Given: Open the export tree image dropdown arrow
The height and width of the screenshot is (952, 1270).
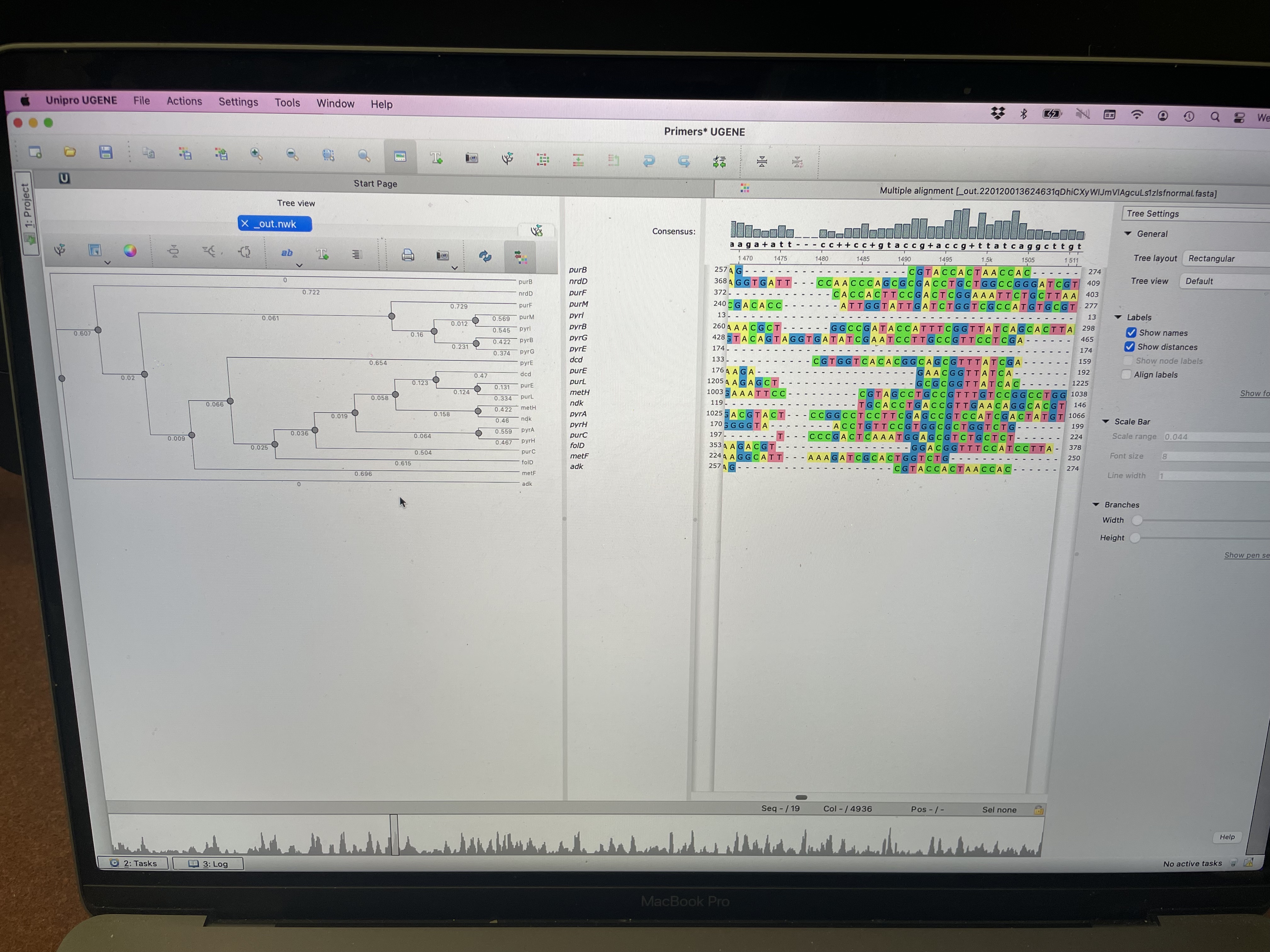Looking at the screenshot, I should pyautogui.click(x=455, y=268).
